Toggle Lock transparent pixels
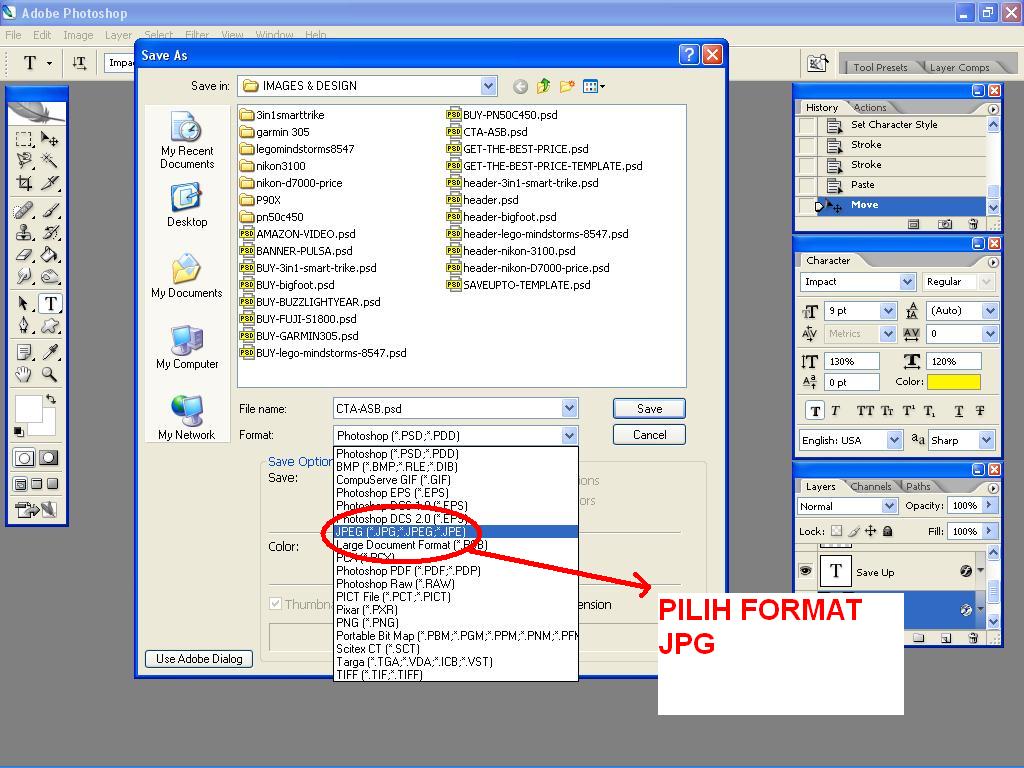The height and width of the screenshot is (768, 1024). (x=837, y=531)
